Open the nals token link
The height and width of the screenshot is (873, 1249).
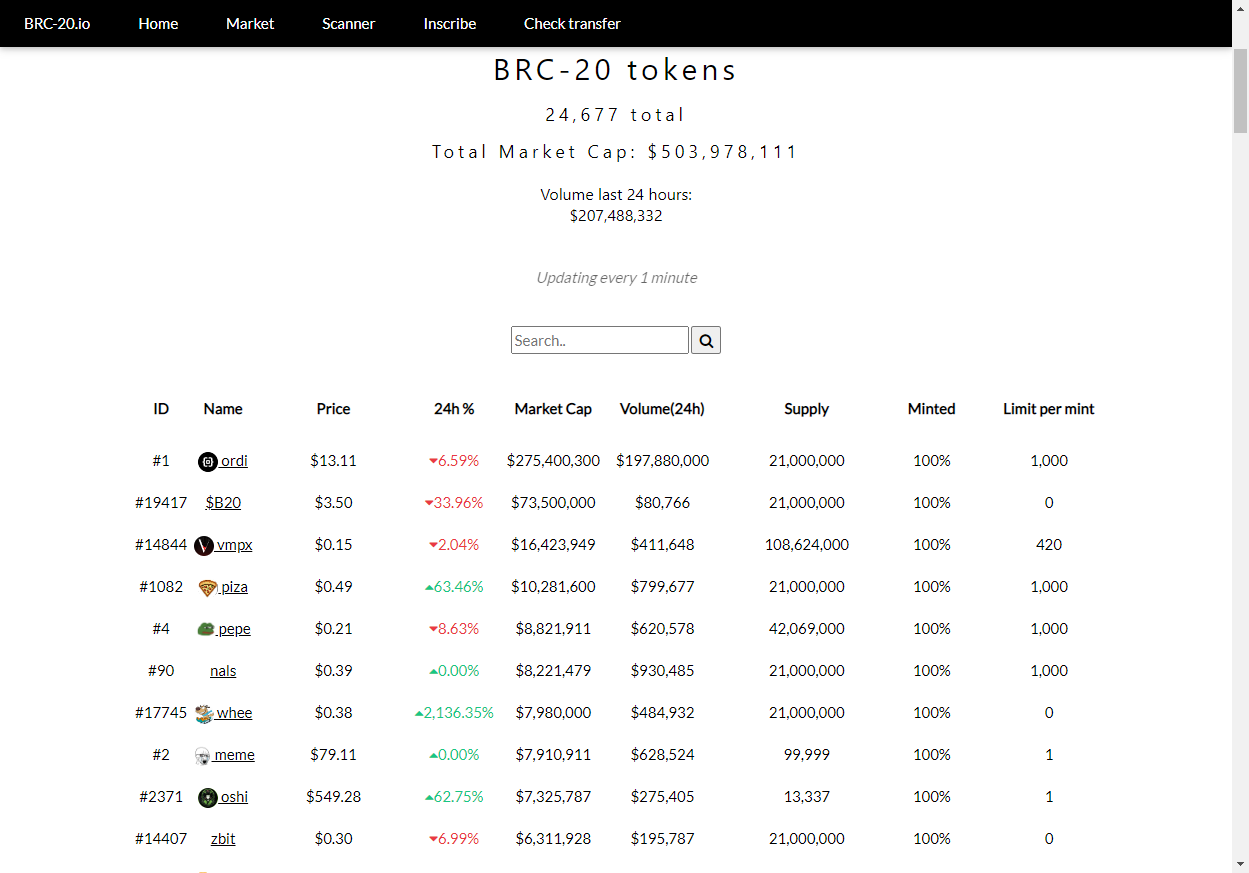click(x=223, y=671)
